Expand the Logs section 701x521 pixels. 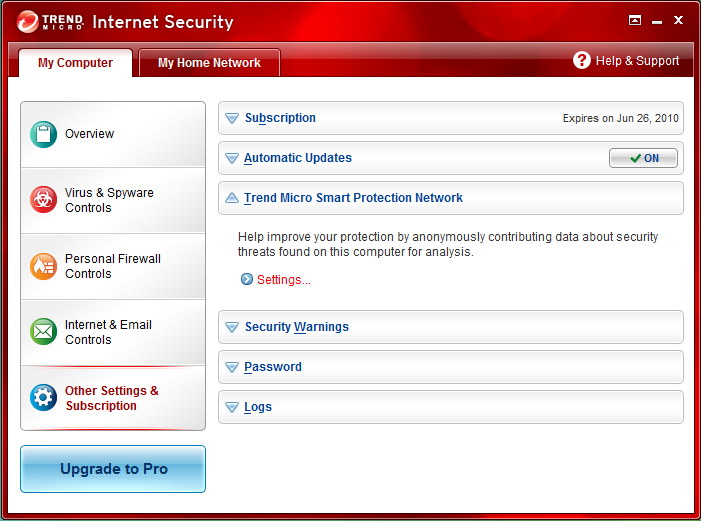451,407
